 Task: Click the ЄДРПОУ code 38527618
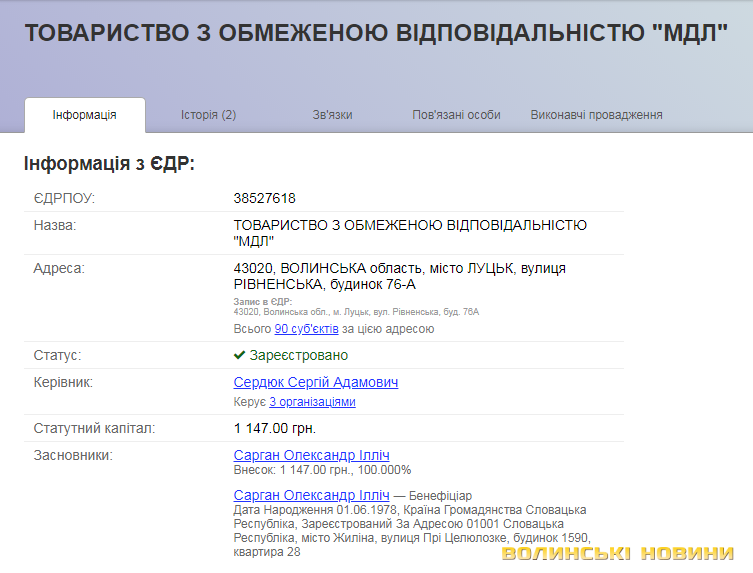click(x=264, y=198)
